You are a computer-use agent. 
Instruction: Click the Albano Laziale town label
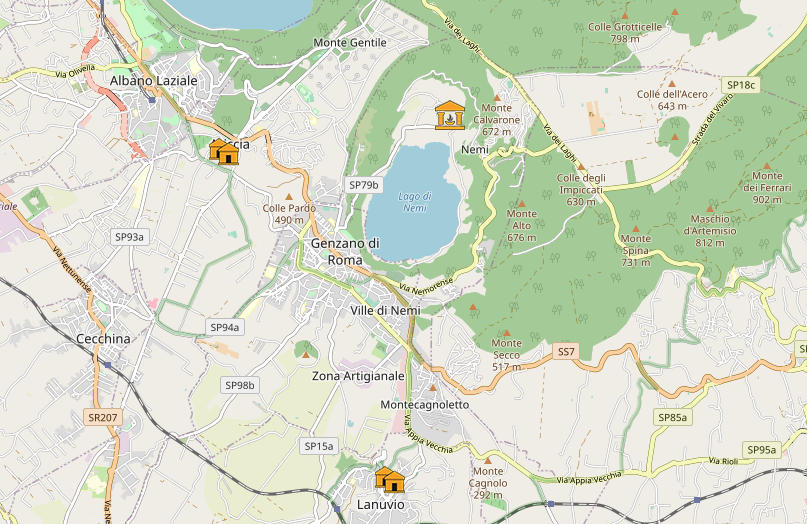click(x=154, y=80)
